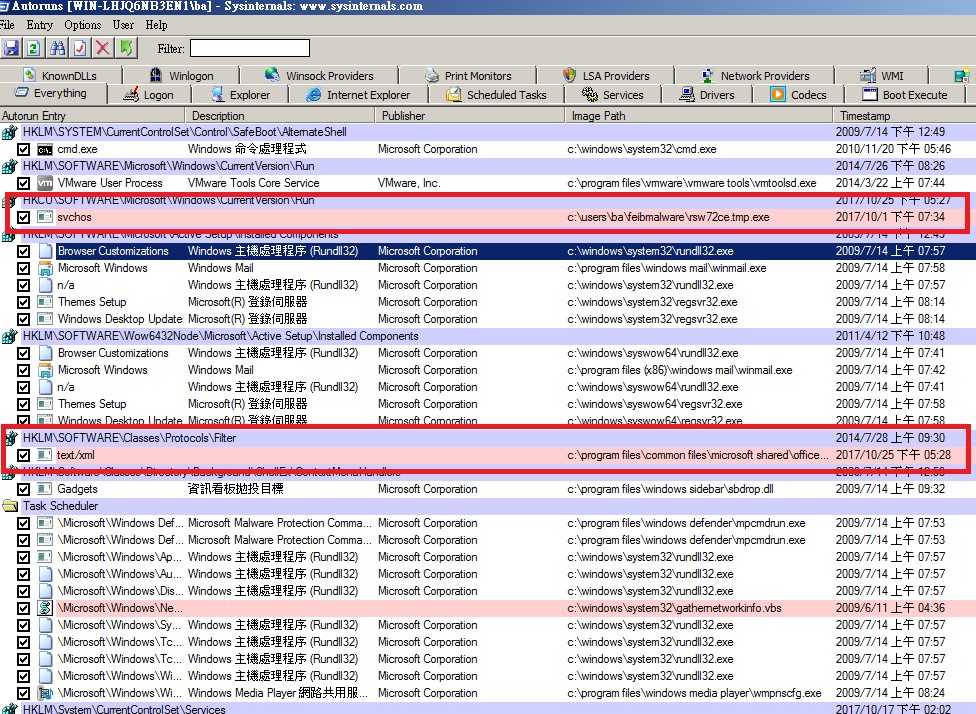
Task: Uncheck the wmpnscfg.exe scheduled task
Action: [x=24, y=693]
